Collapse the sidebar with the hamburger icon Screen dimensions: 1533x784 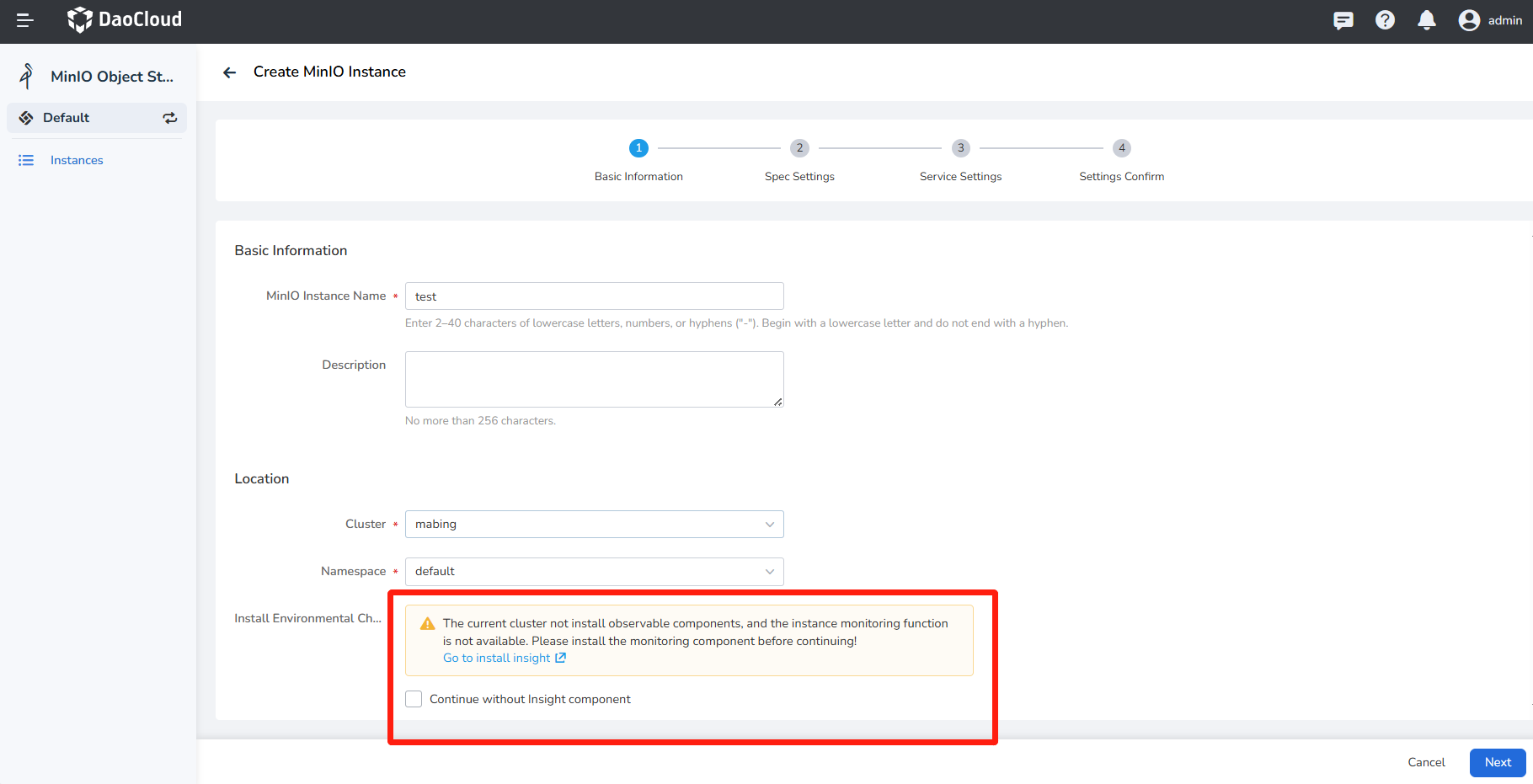25,20
